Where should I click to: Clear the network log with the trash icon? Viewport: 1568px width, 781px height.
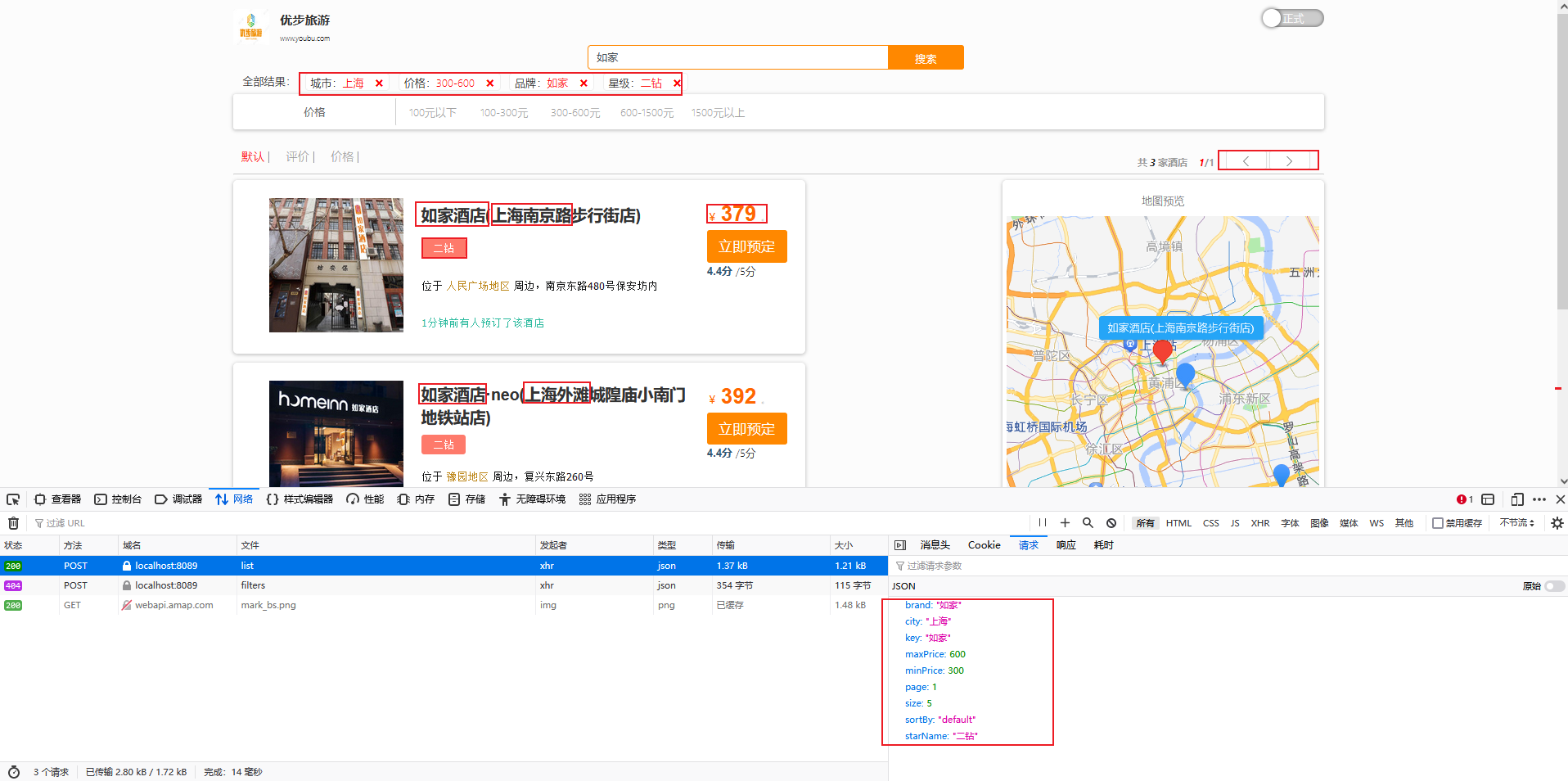[x=13, y=523]
